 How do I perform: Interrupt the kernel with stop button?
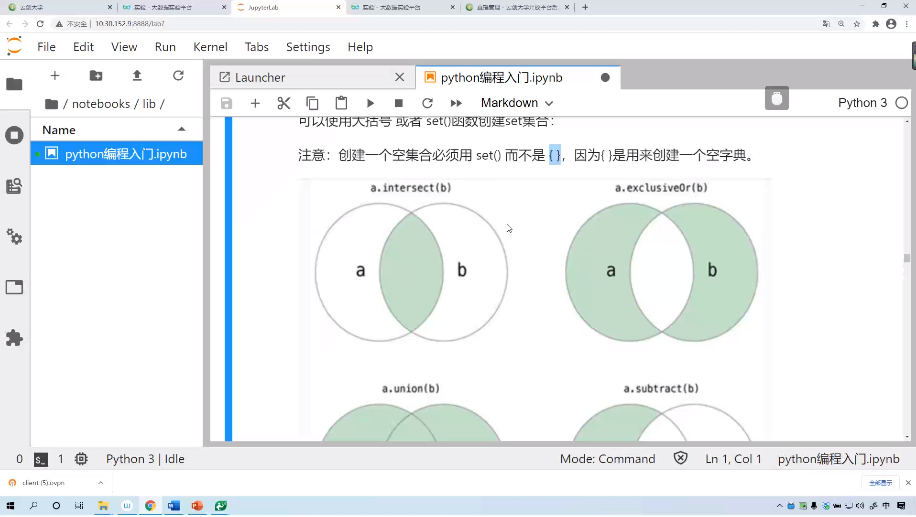[x=399, y=103]
